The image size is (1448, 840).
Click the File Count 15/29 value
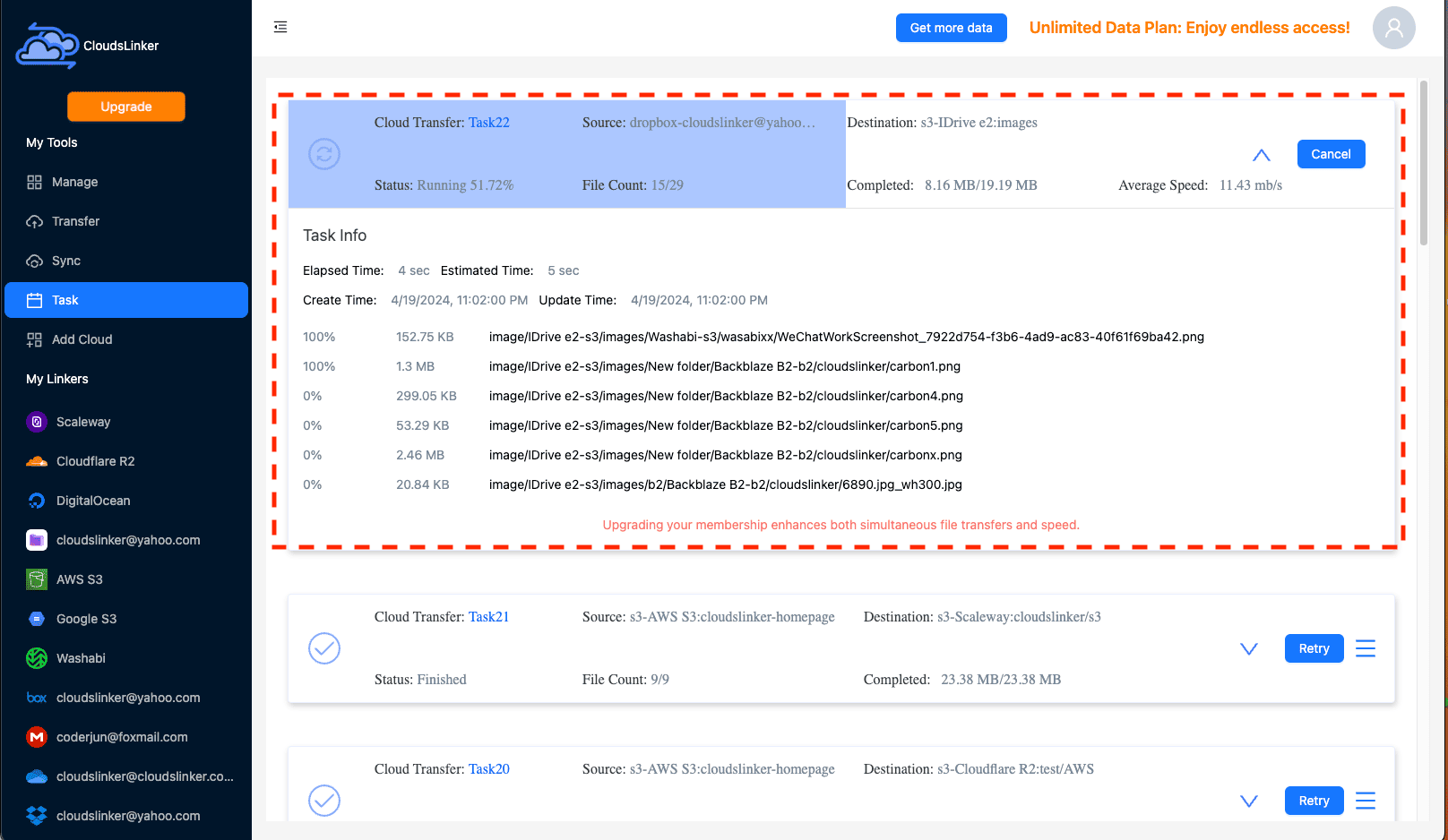[x=667, y=185]
